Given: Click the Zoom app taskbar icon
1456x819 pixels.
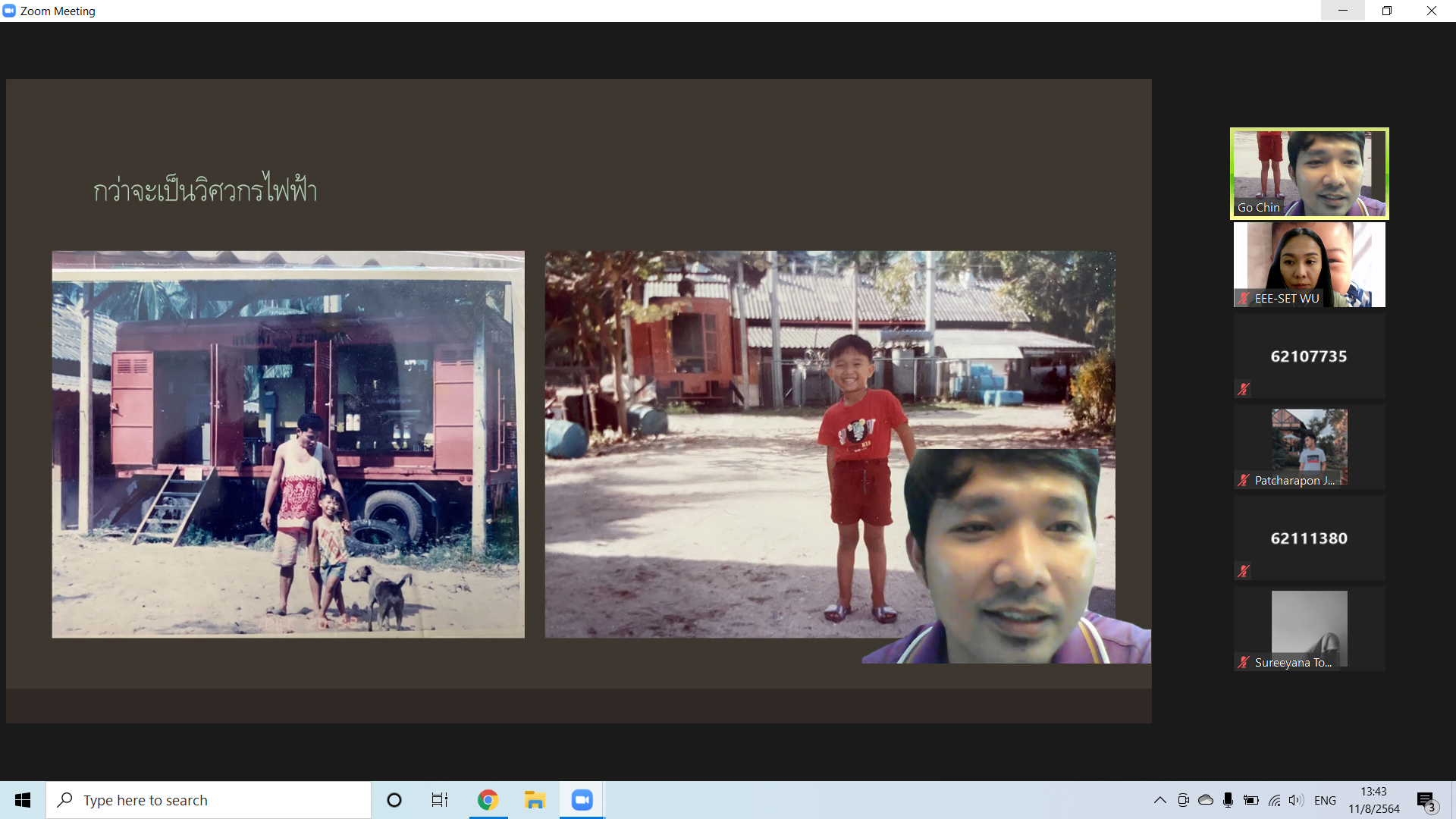Looking at the screenshot, I should coord(582,800).
